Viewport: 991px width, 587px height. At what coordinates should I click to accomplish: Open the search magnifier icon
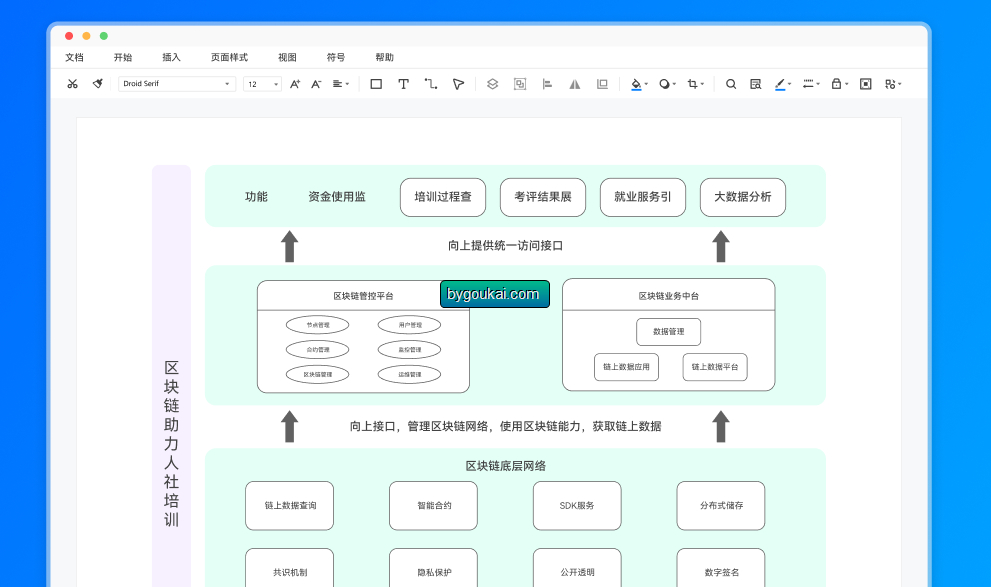(731, 84)
